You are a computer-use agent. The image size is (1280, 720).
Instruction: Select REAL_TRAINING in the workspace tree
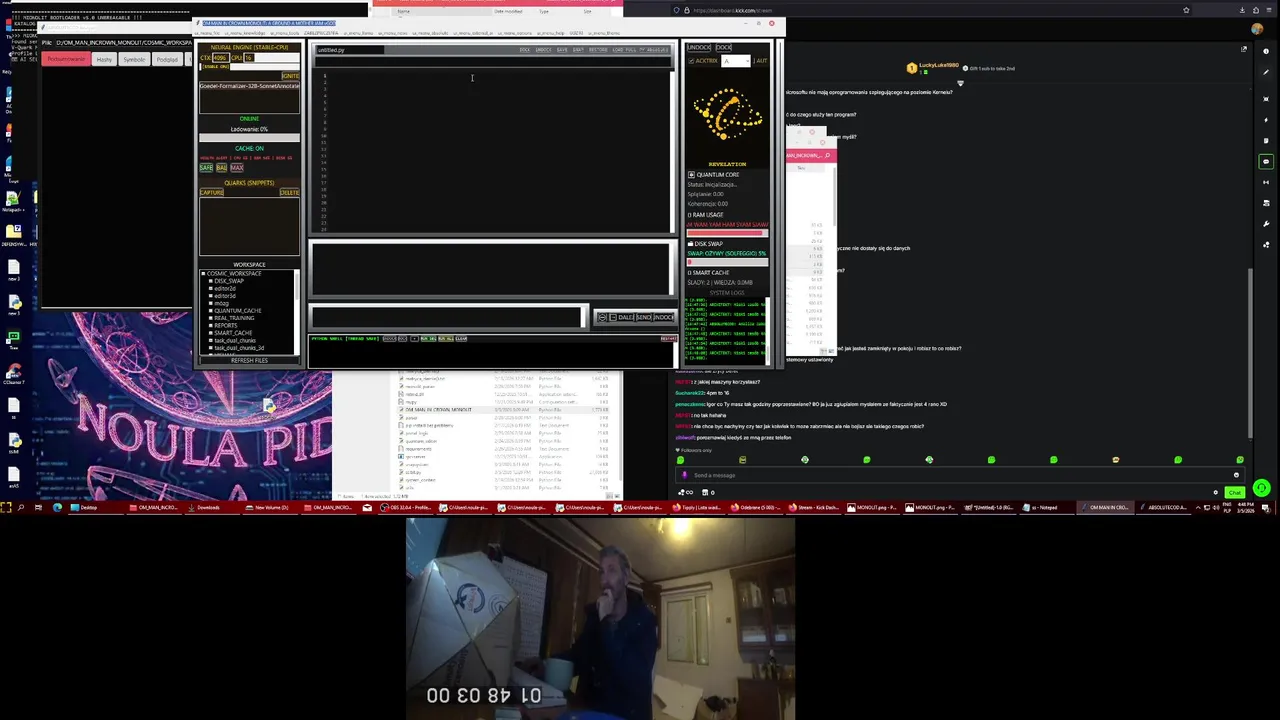234,318
